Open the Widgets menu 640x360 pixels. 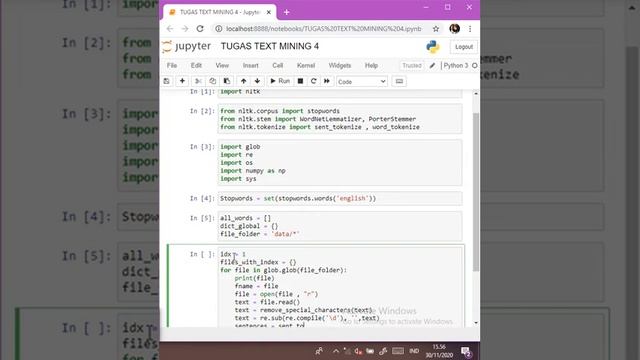click(340, 65)
